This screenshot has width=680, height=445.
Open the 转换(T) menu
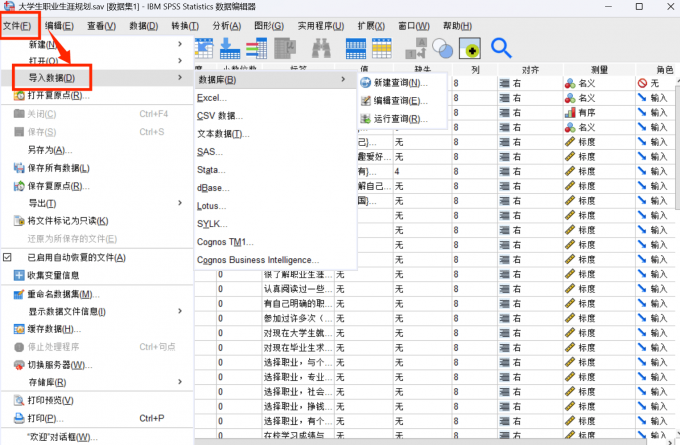[x=185, y=26]
